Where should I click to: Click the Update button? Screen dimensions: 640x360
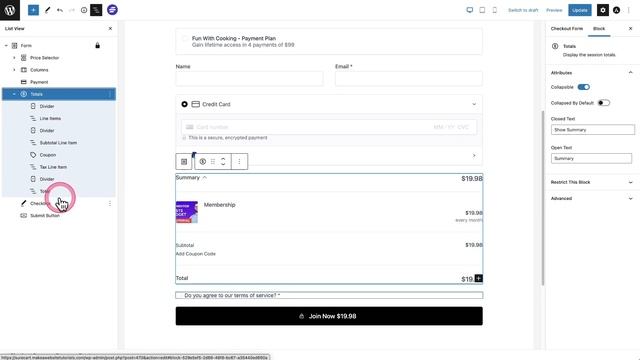(580, 10)
